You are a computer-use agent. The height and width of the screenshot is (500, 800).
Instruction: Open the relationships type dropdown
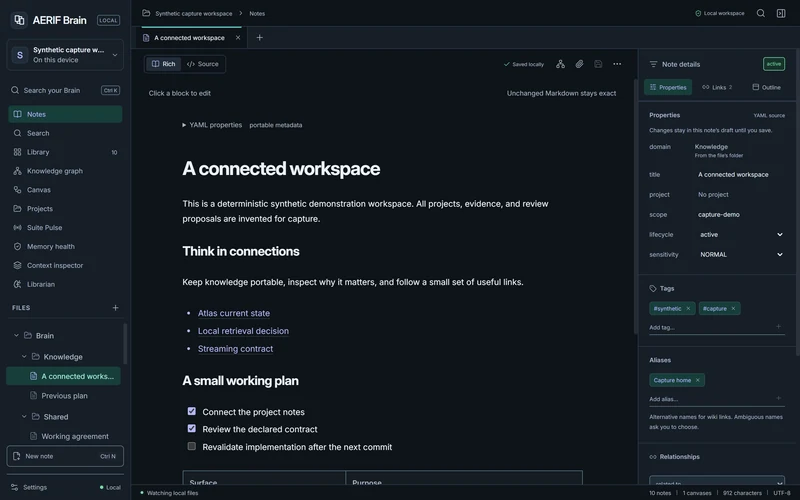pyautogui.click(x=717, y=480)
